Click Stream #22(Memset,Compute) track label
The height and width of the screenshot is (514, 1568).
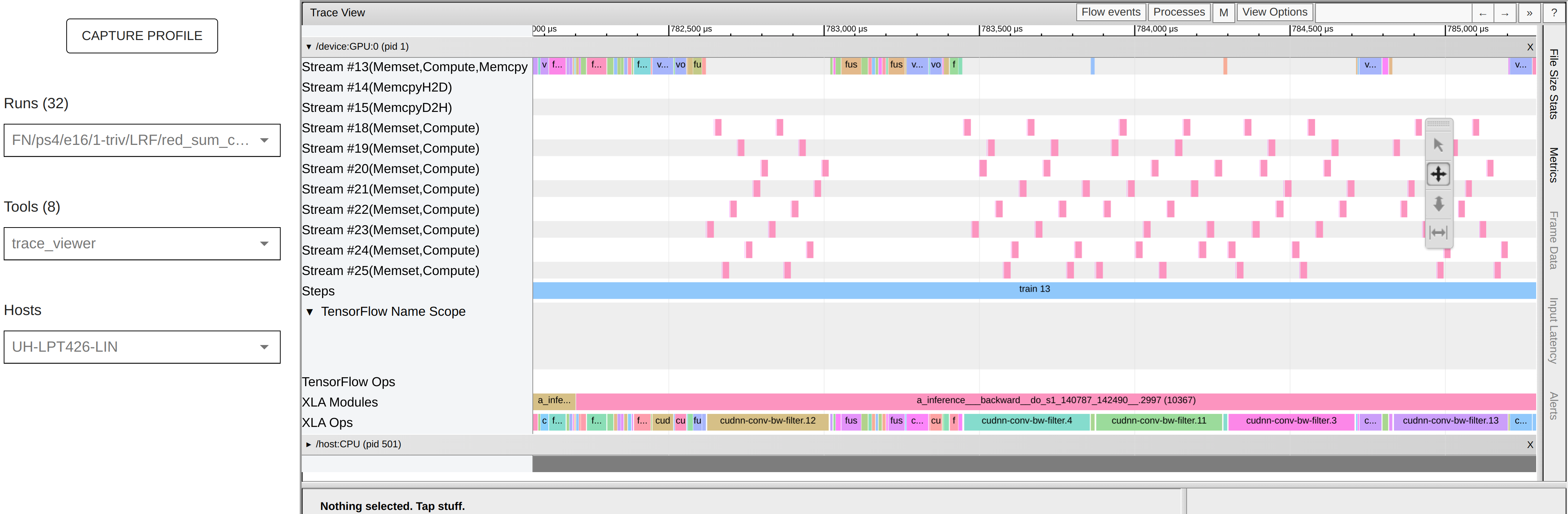pyautogui.click(x=391, y=210)
